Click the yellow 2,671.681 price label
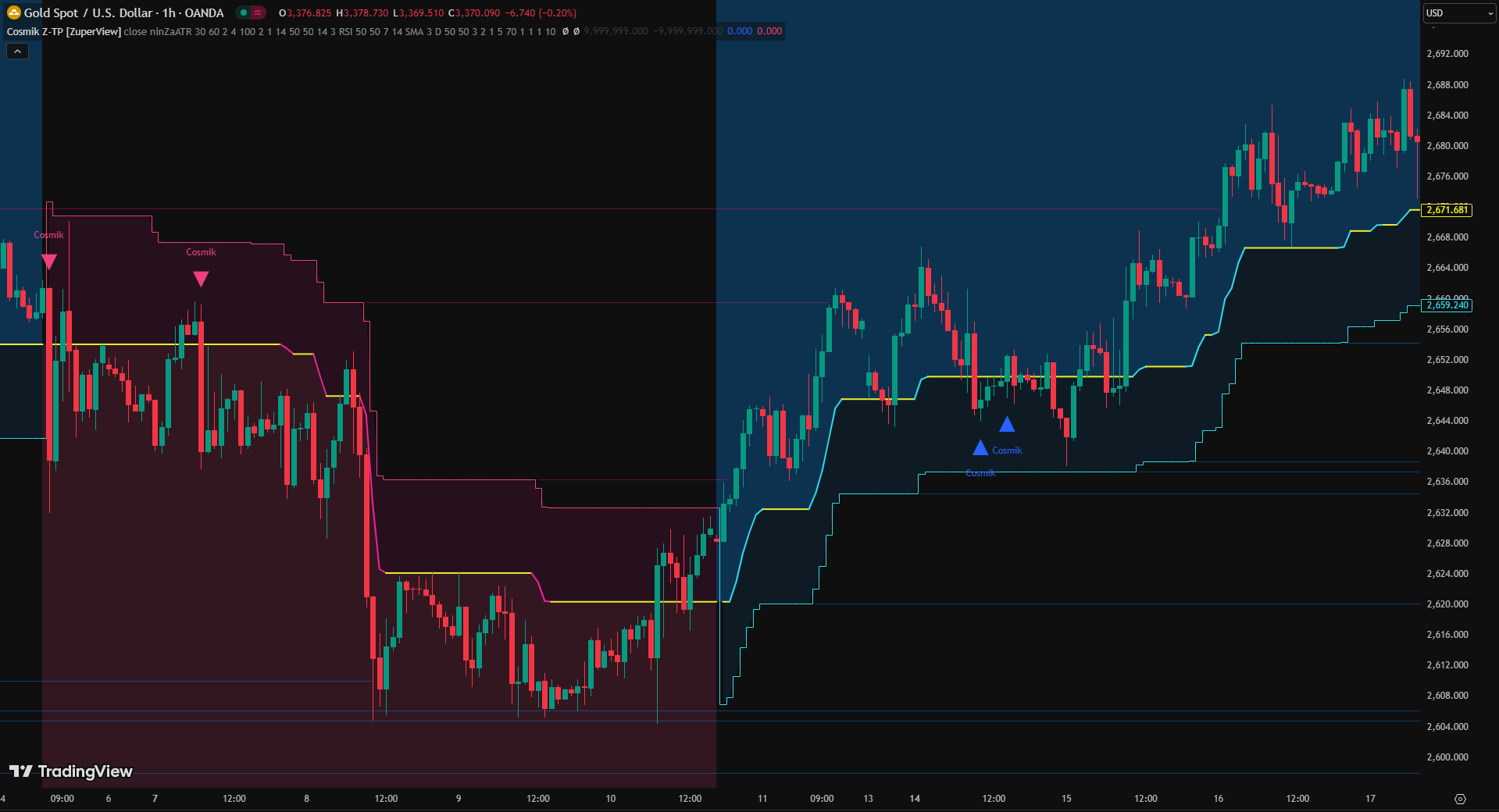Image resolution: width=1499 pixels, height=812 pixels. point(1447,210)
